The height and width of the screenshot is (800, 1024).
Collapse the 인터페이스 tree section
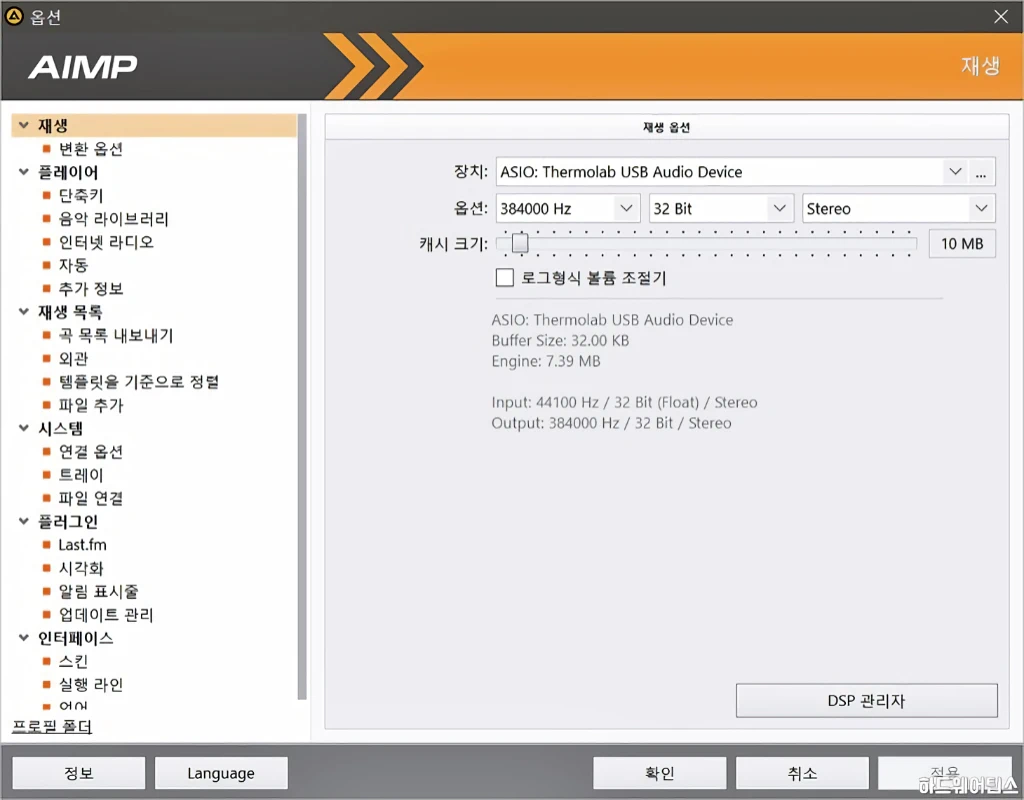(x=24, y=638)
